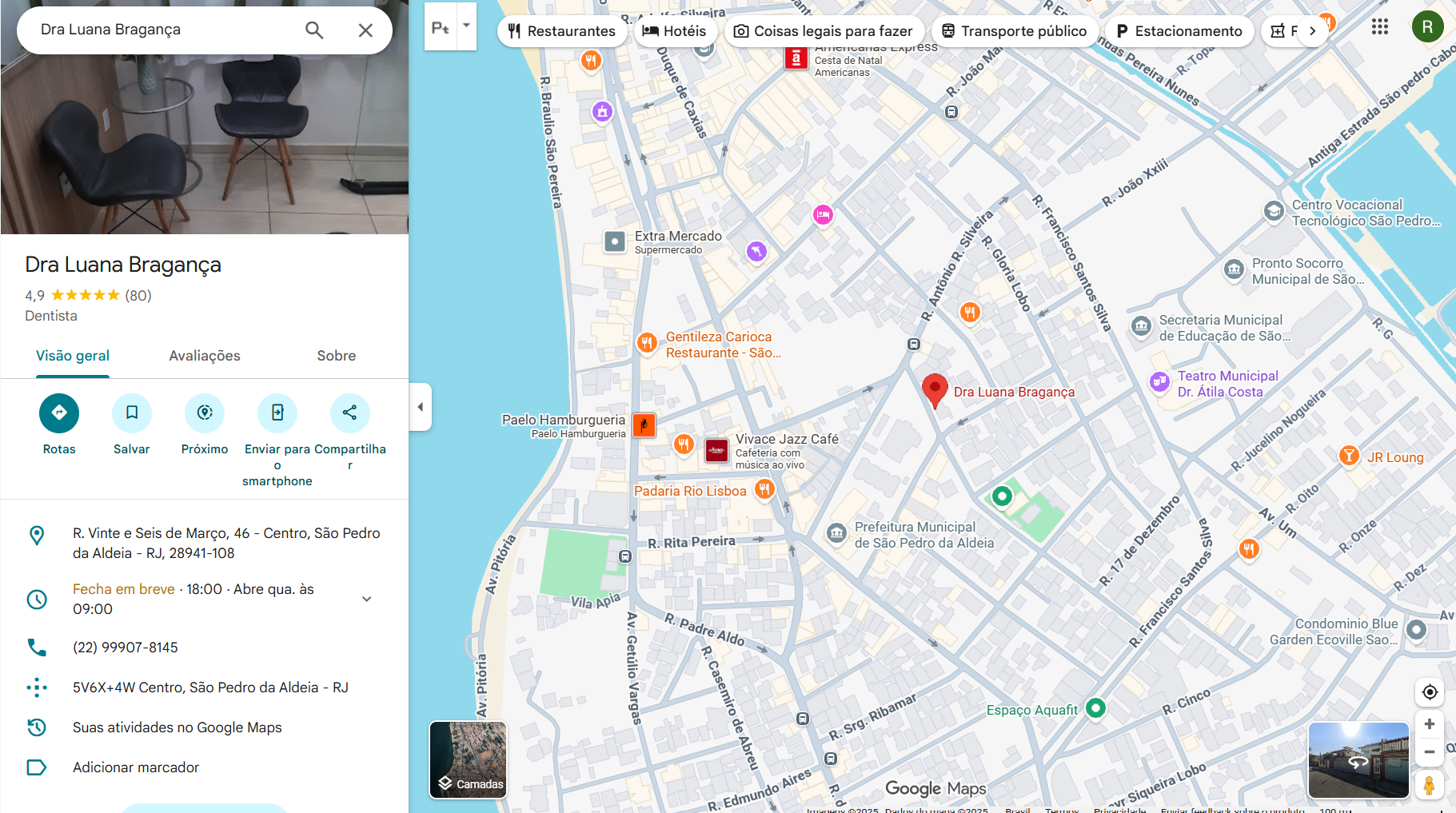
Task: Select the Rotas directions icon
Action: pyautogui.click(x=58, y=412)
